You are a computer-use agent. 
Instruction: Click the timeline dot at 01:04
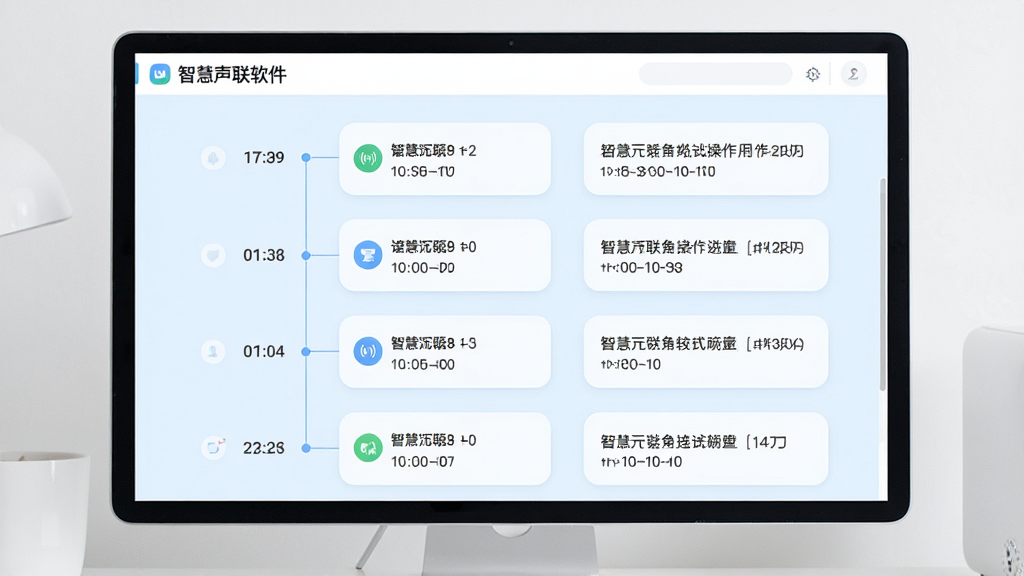pyautogui.click(x=306, y=351)
